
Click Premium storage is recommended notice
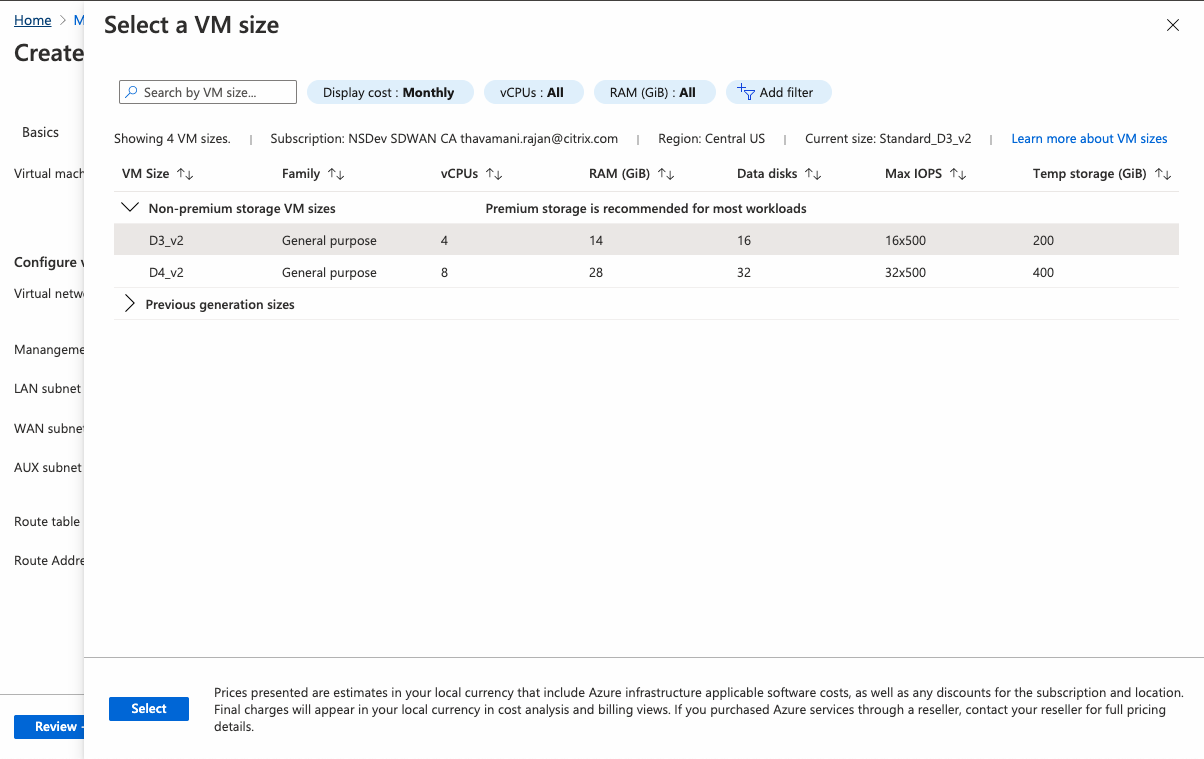(646, 209)
